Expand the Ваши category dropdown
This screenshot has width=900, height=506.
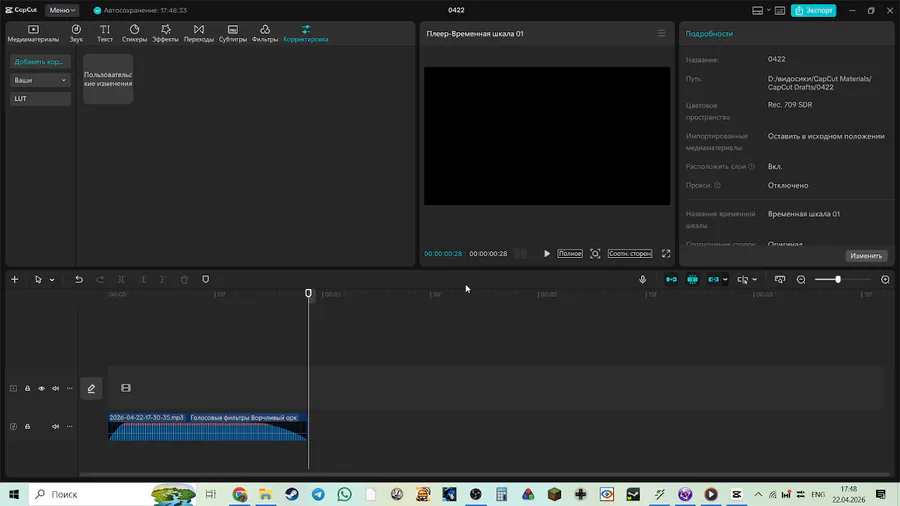[x=40, y=80]
